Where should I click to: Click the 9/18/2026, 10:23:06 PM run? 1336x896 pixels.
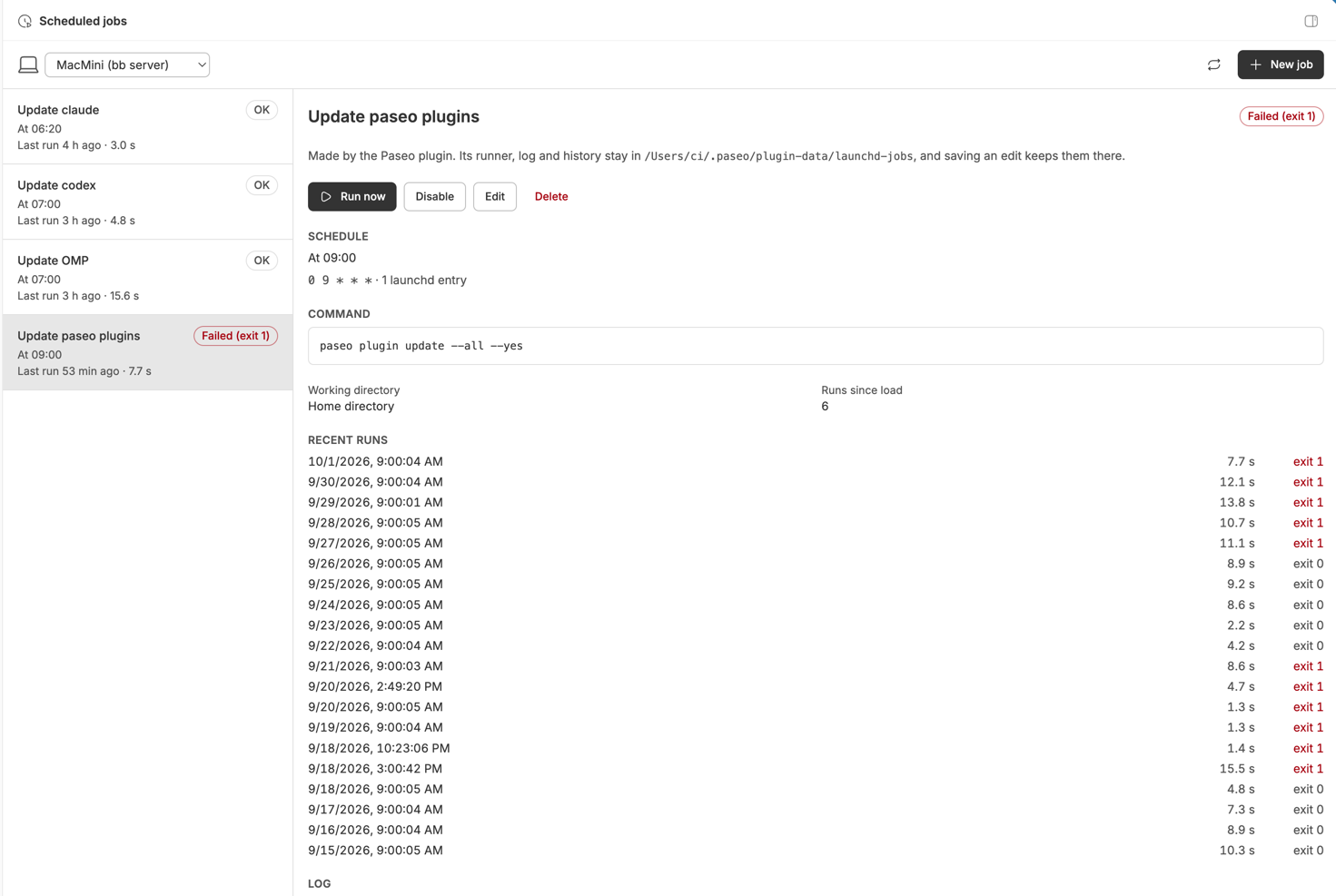coord(815,748)
